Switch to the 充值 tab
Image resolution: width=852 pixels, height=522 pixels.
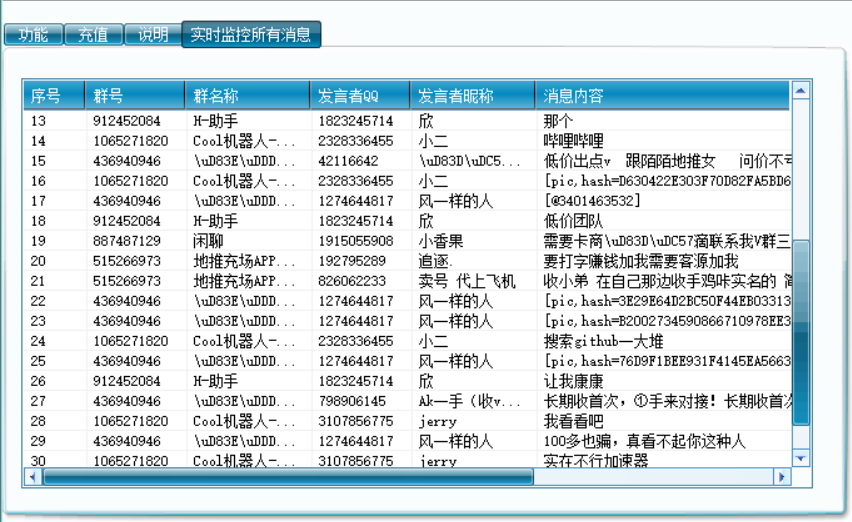click(93, 35)
